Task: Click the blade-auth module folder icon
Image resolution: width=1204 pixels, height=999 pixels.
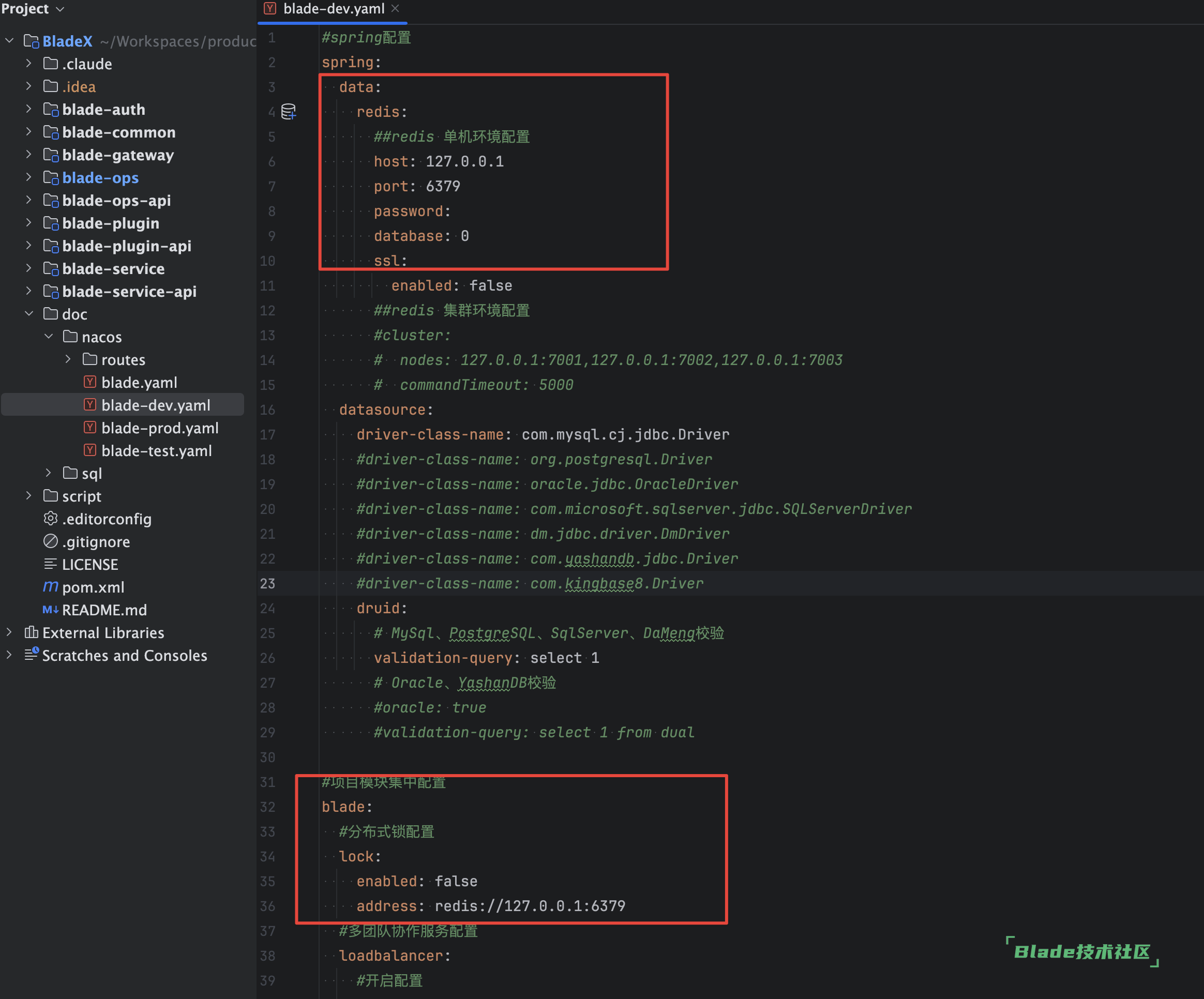Action: tap(51, 109)
